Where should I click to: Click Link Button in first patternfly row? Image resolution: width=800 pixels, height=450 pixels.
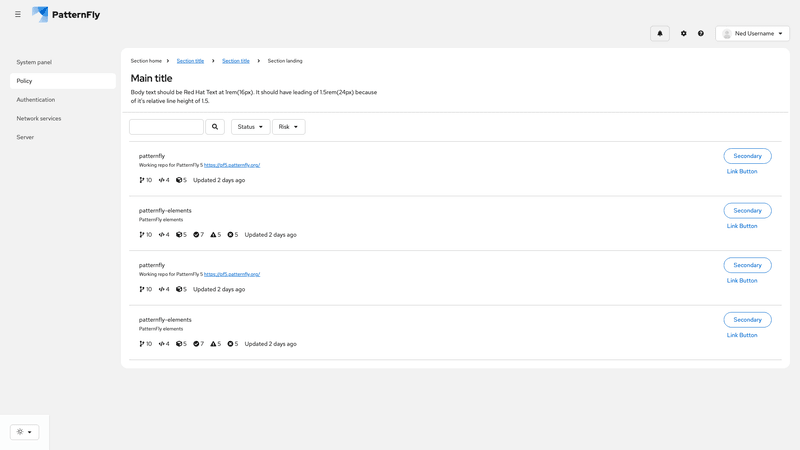tap(742, 171)
